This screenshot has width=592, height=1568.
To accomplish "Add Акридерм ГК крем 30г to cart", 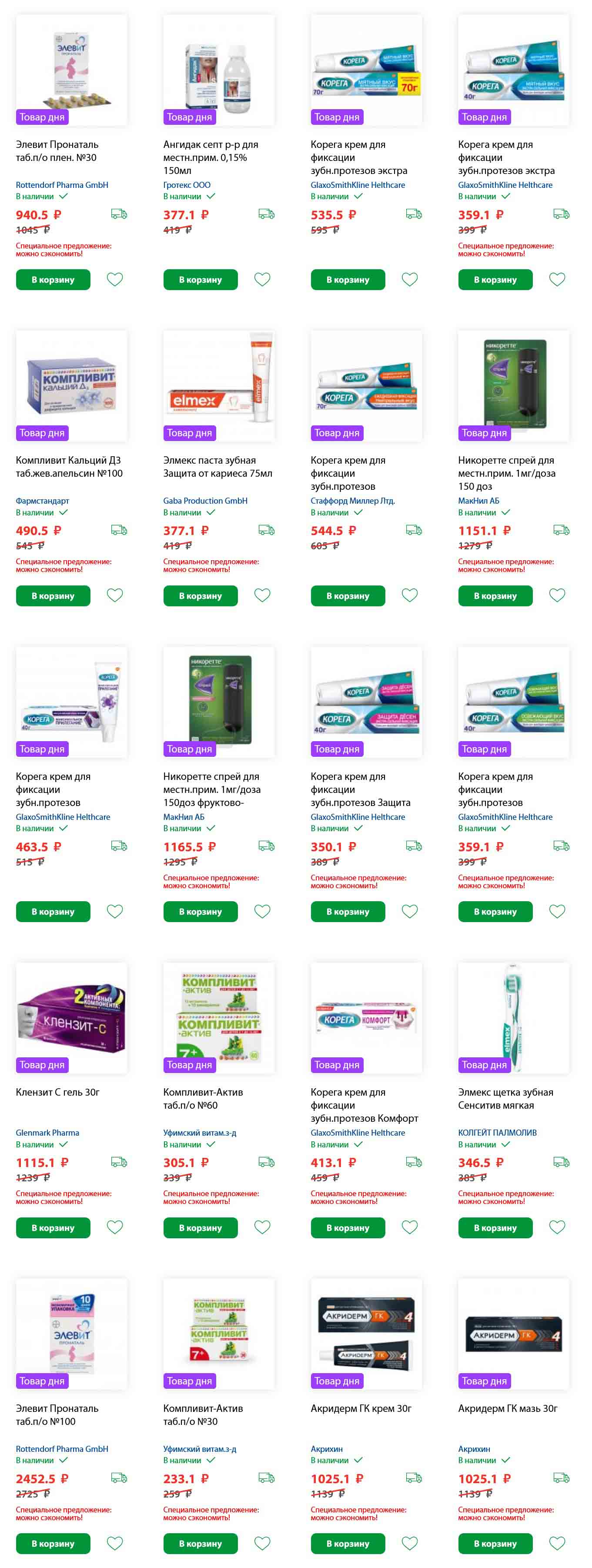I will (x=348, y=1544).
